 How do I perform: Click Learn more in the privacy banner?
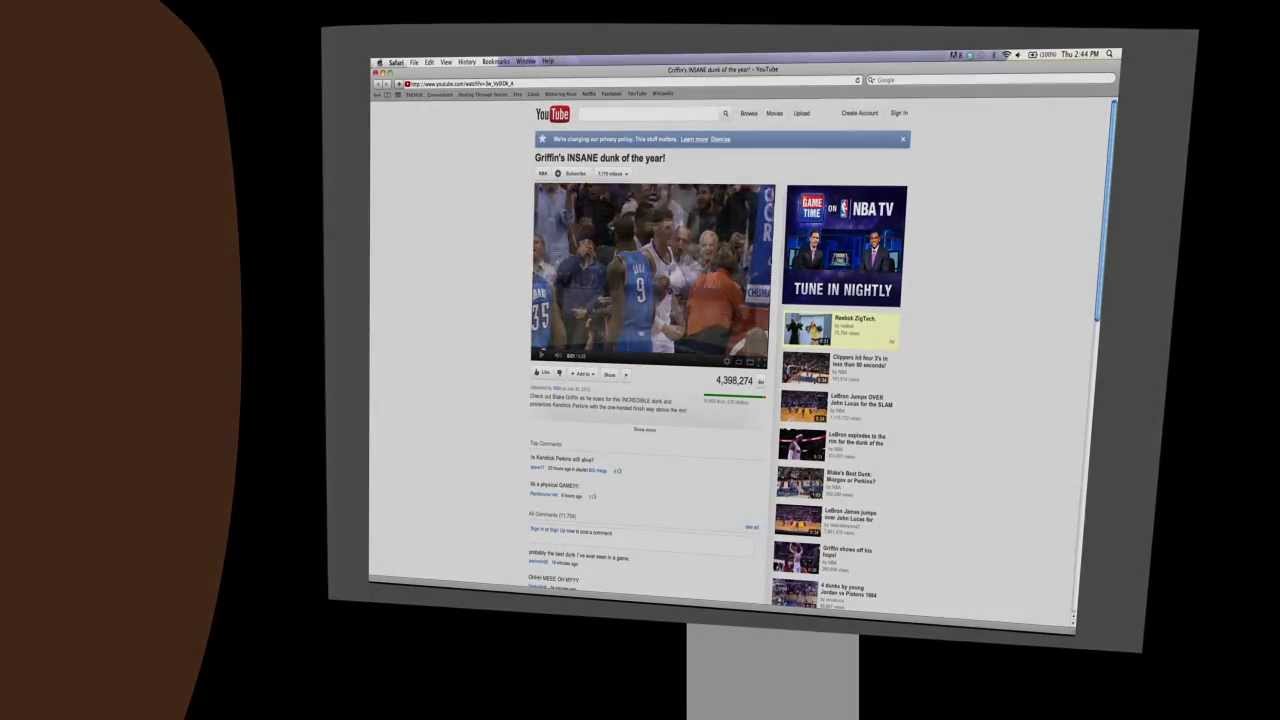pyautogui.click(x=694, y=139)
